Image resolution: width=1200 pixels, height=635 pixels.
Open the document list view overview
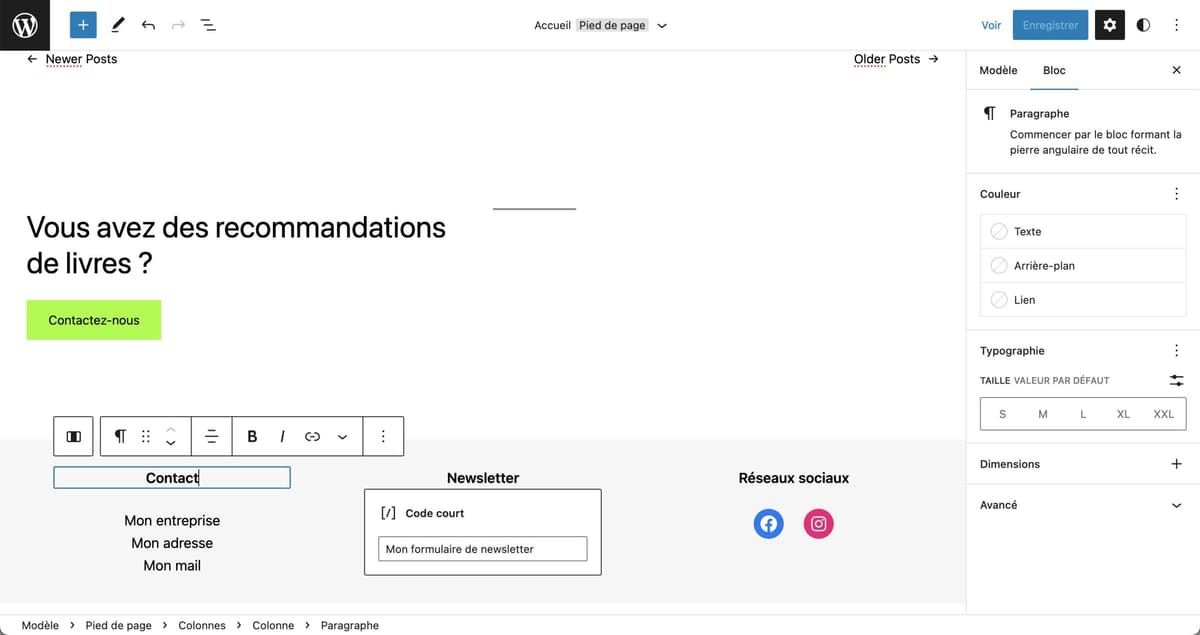[208, 24]
